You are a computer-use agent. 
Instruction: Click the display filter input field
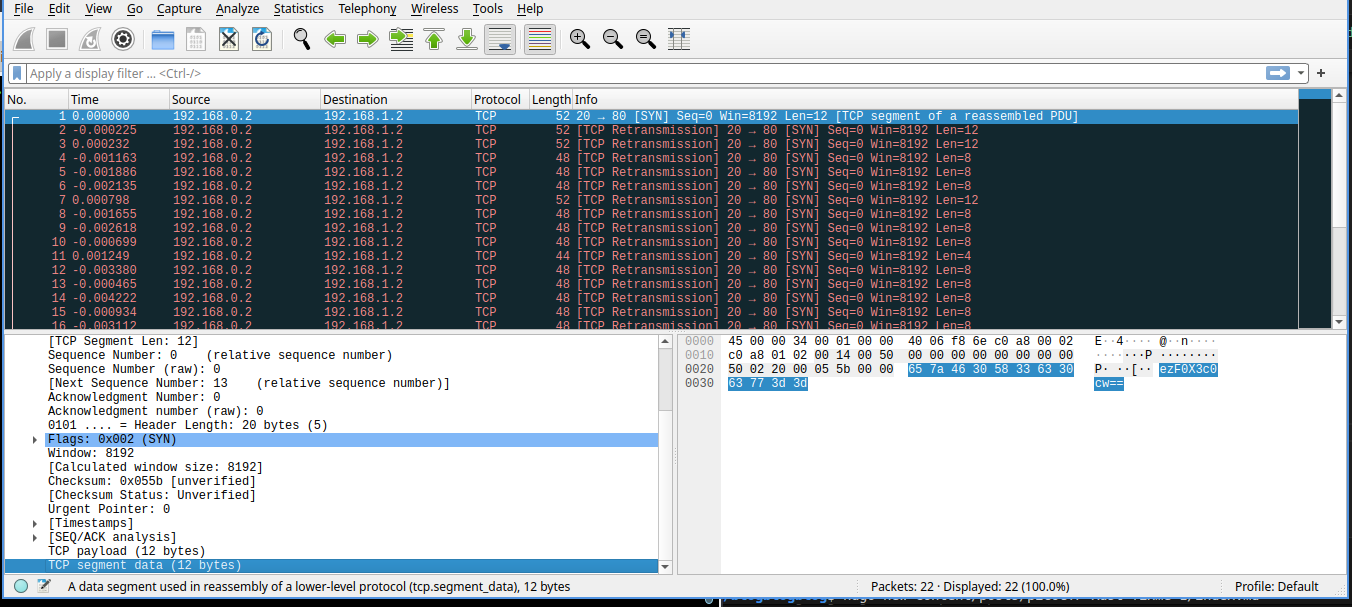pos(640,73)
